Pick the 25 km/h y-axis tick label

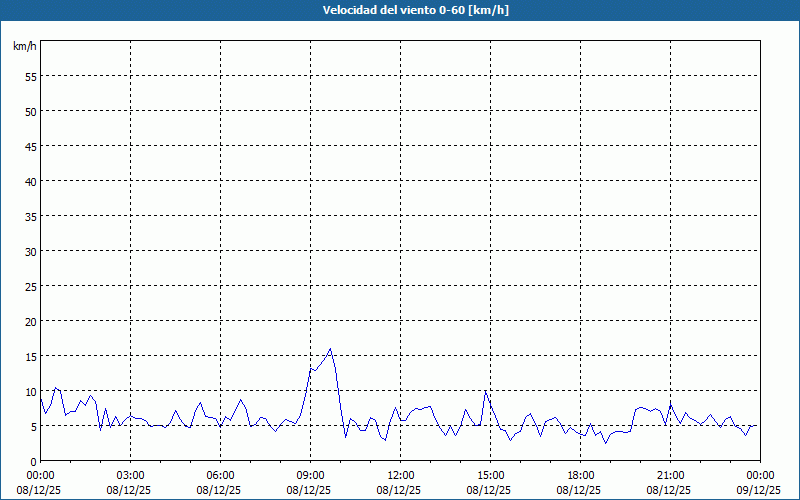(31, 286)
